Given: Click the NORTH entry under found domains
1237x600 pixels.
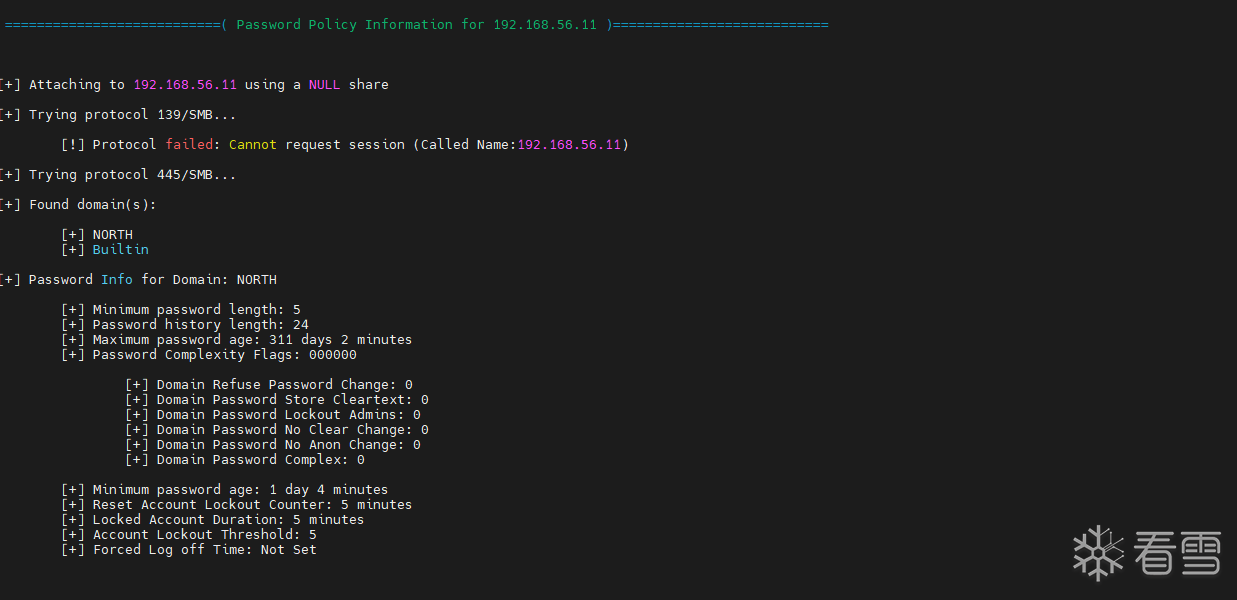Looking at the screenshot, I should click(x=112, y=235).
